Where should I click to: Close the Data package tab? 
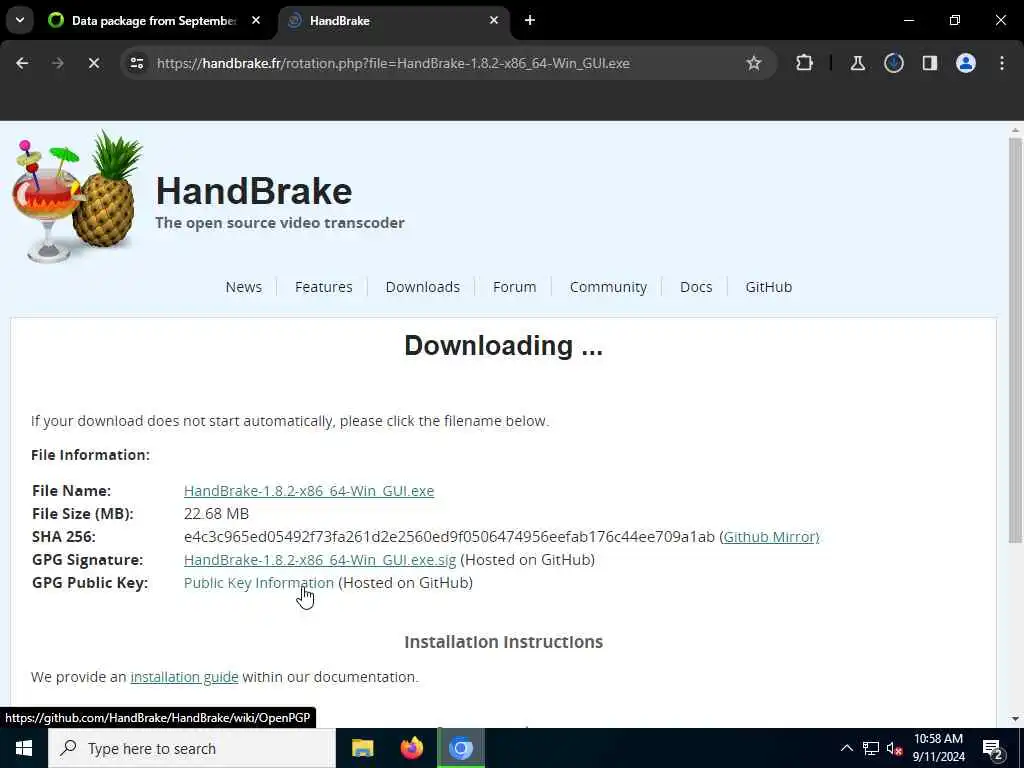click(256, 21)
